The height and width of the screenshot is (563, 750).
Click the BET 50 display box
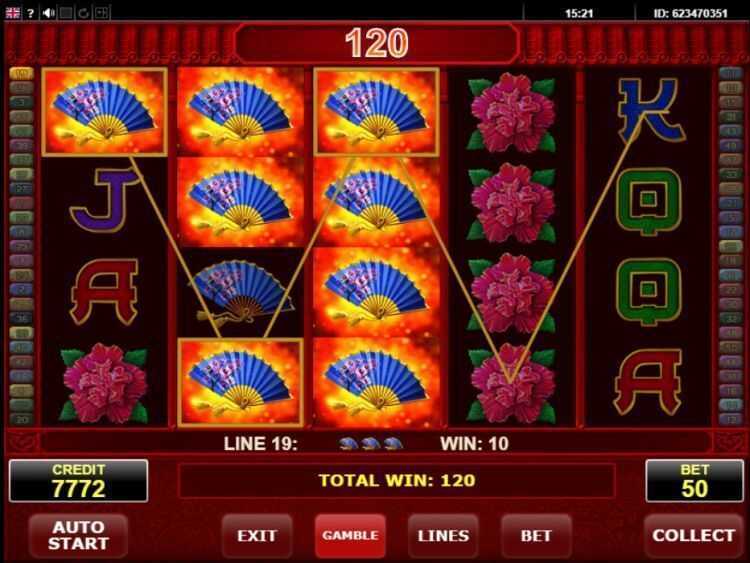695,481
